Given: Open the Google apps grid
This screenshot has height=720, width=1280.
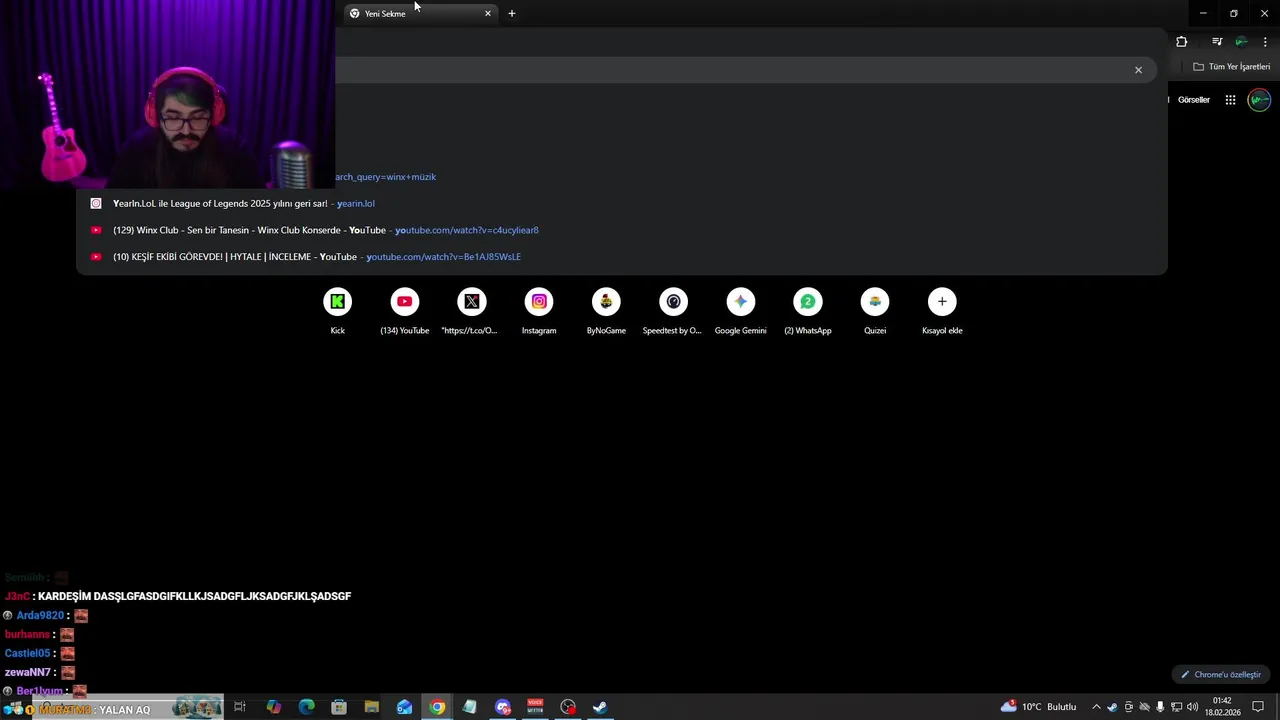Looking at the screenshot, I should click(1230, 100).
